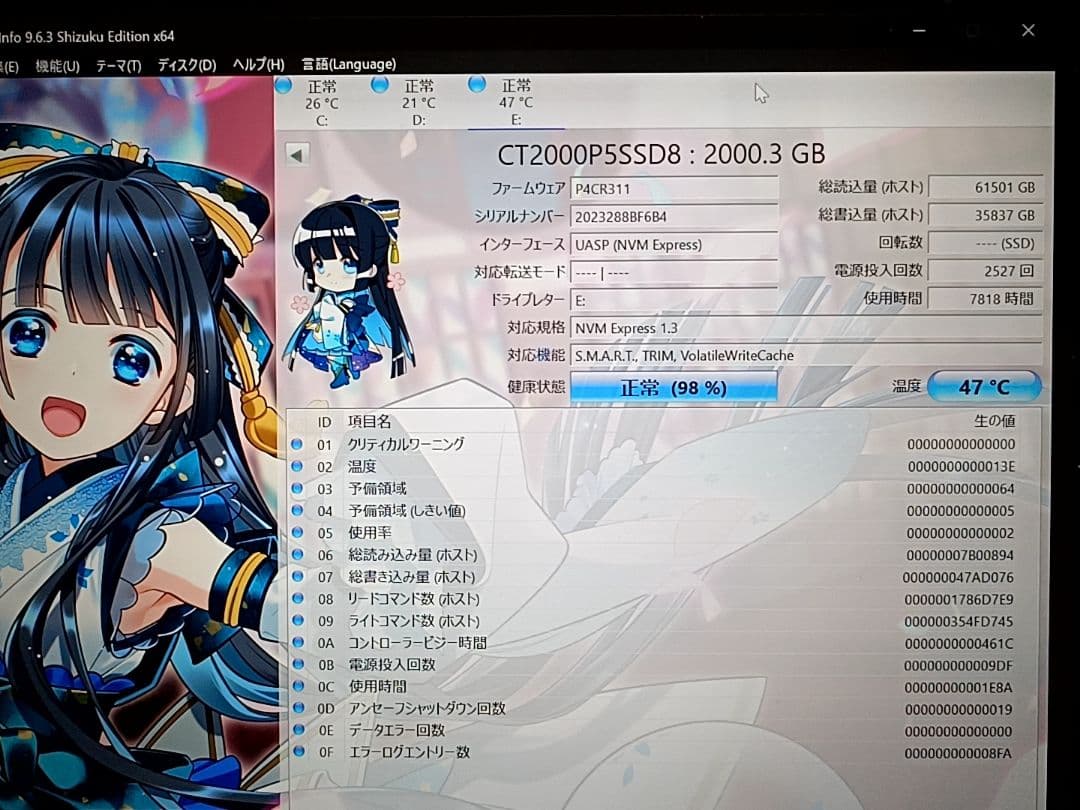
Task: Click the S.M.A.R.T., TRIM, VolatileWriteCache field
Action: pyautogui.click(x=806, y=355)
